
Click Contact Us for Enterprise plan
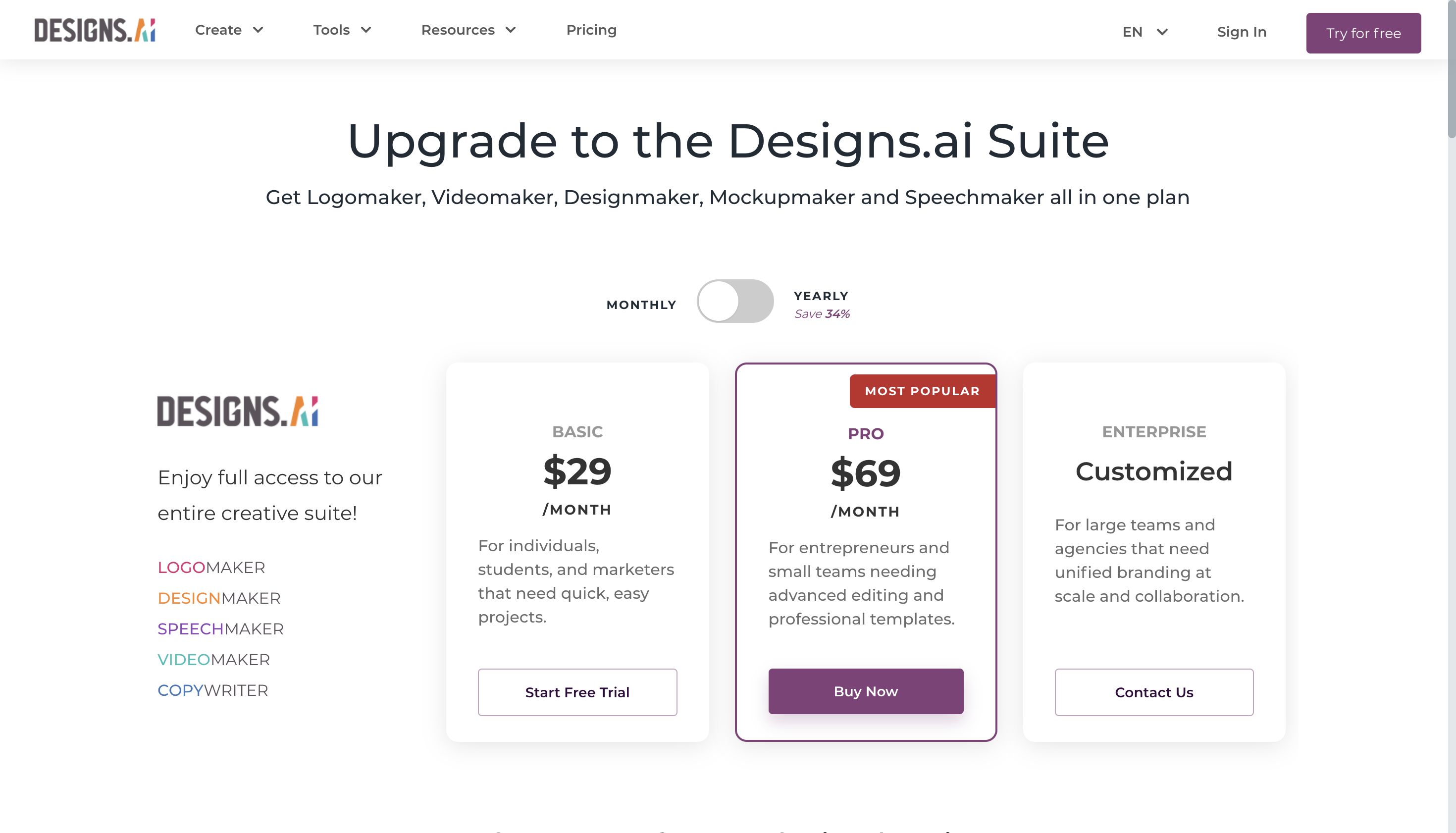click(1154, 693)
